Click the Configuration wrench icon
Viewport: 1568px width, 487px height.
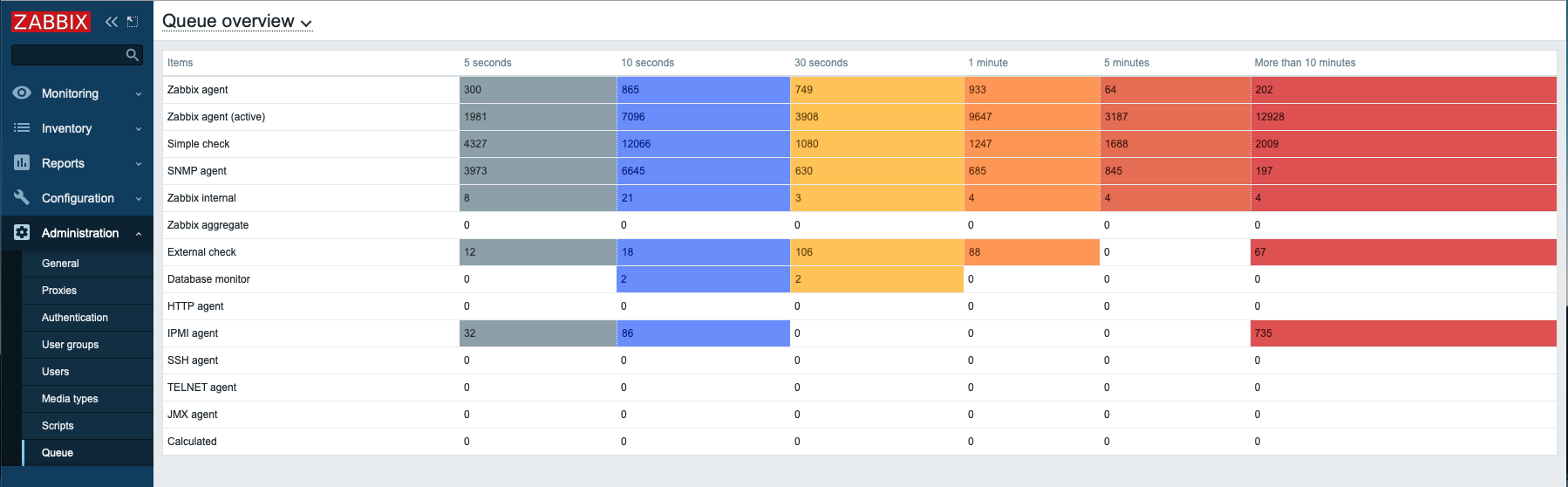pos(22,198)
